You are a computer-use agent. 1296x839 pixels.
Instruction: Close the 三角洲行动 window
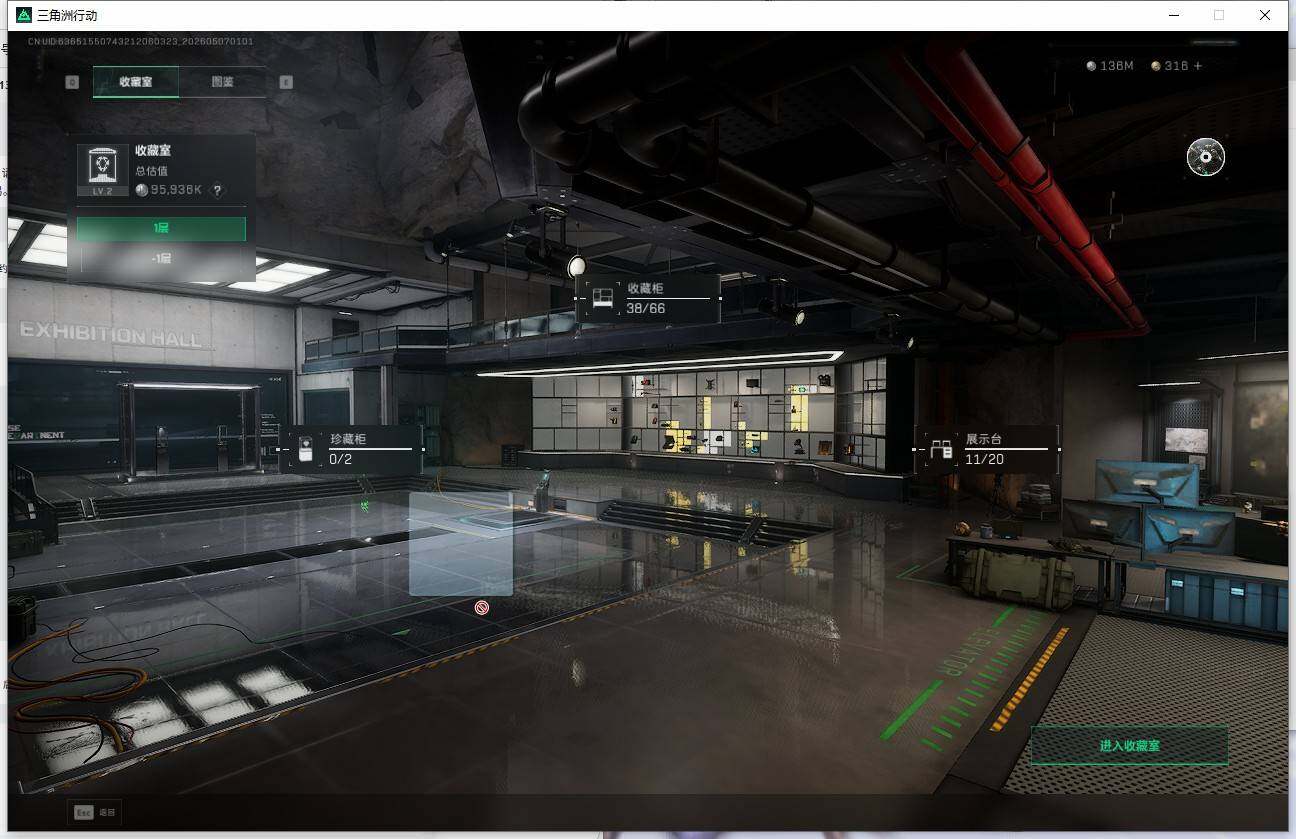(1265, 15)
